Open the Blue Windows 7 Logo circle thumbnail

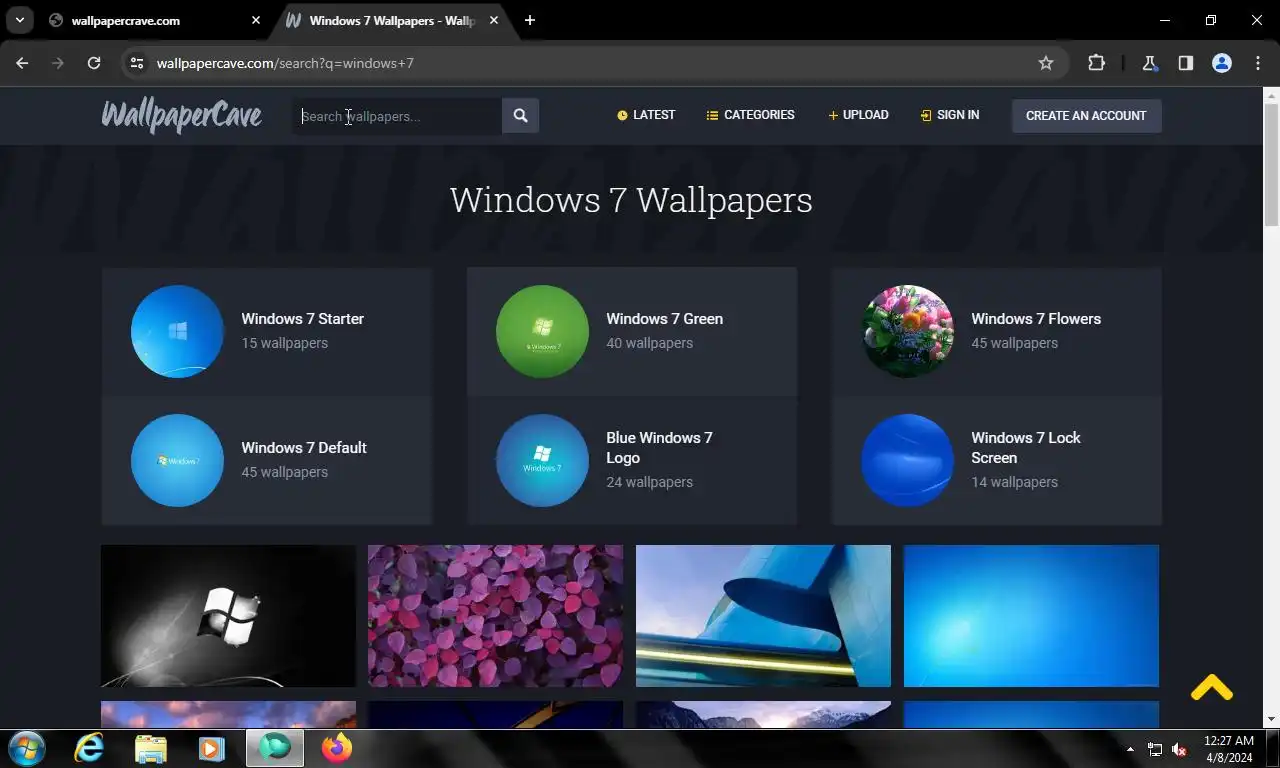click(542, 460)
